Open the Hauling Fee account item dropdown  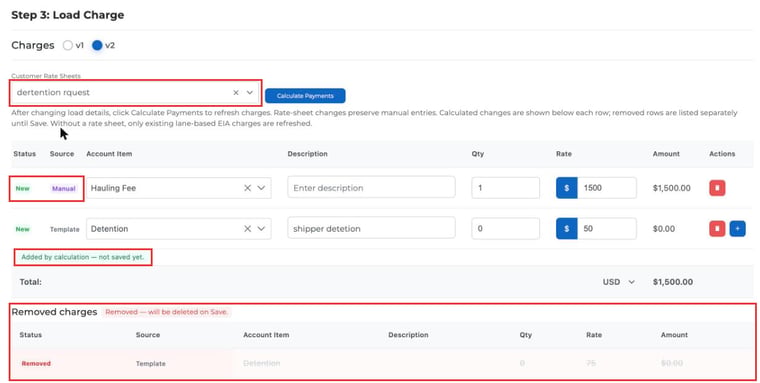261,188
